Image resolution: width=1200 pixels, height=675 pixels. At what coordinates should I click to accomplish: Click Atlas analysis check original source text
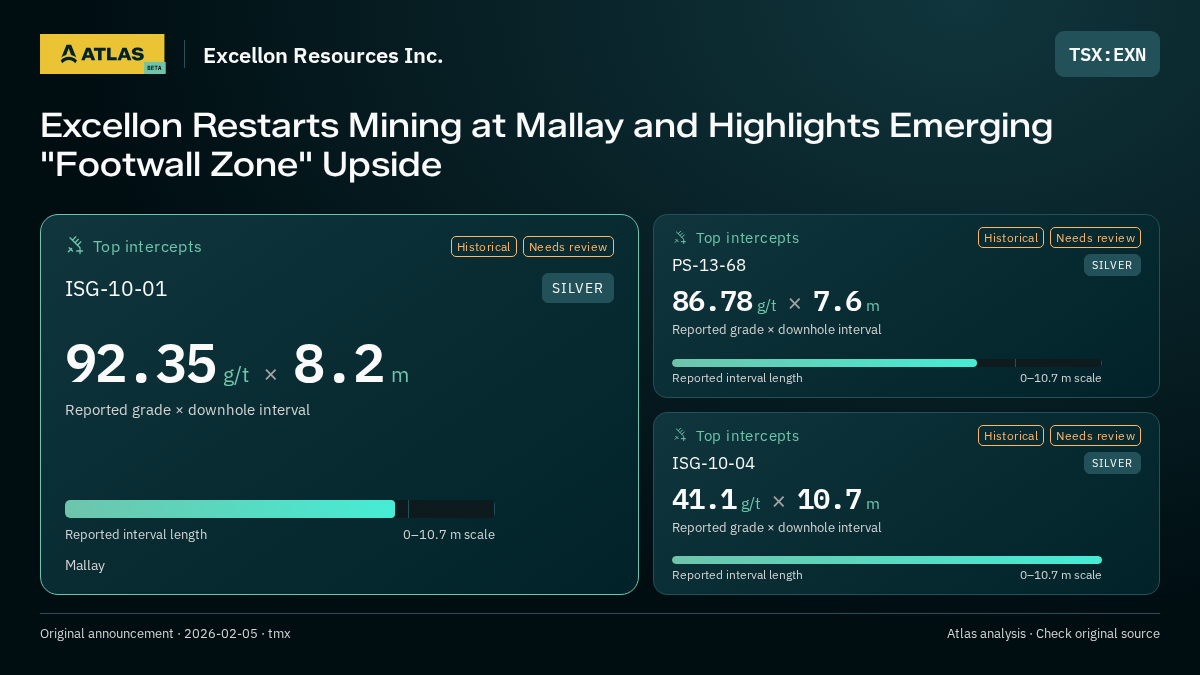click(1053, 634)
